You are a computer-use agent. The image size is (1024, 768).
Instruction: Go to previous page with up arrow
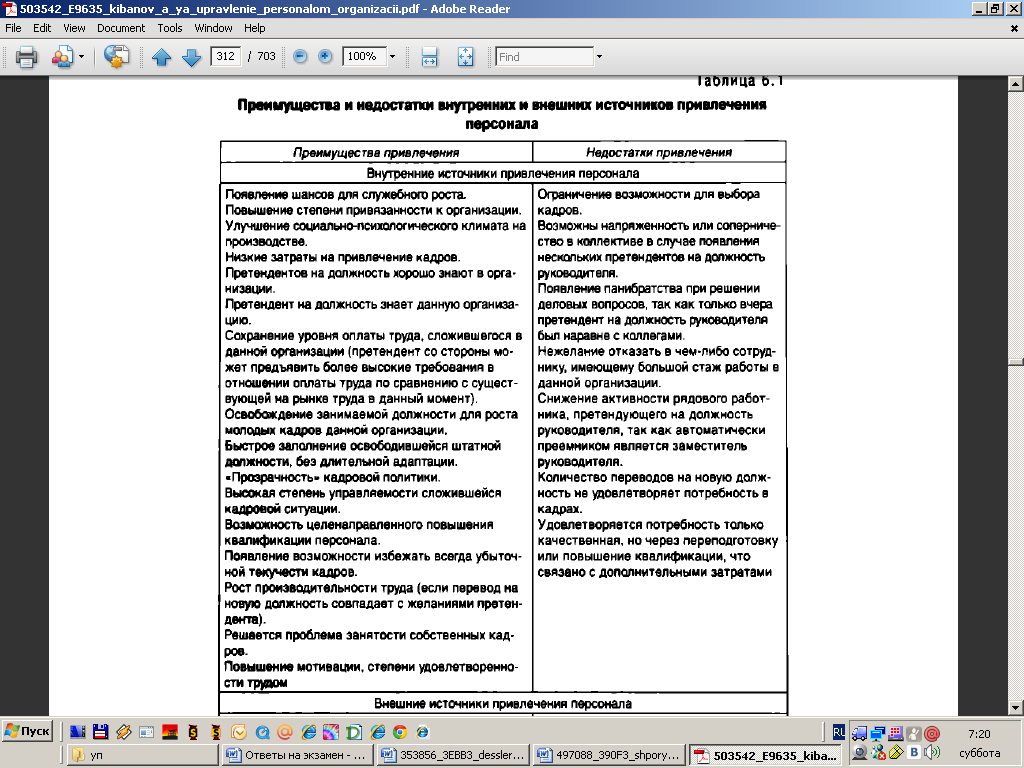(x=161, y=57)
